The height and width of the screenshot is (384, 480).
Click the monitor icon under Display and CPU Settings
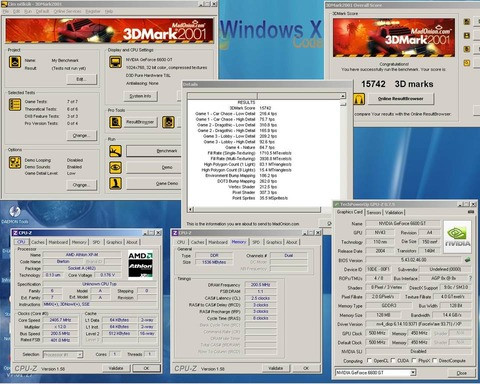(115, 62)
